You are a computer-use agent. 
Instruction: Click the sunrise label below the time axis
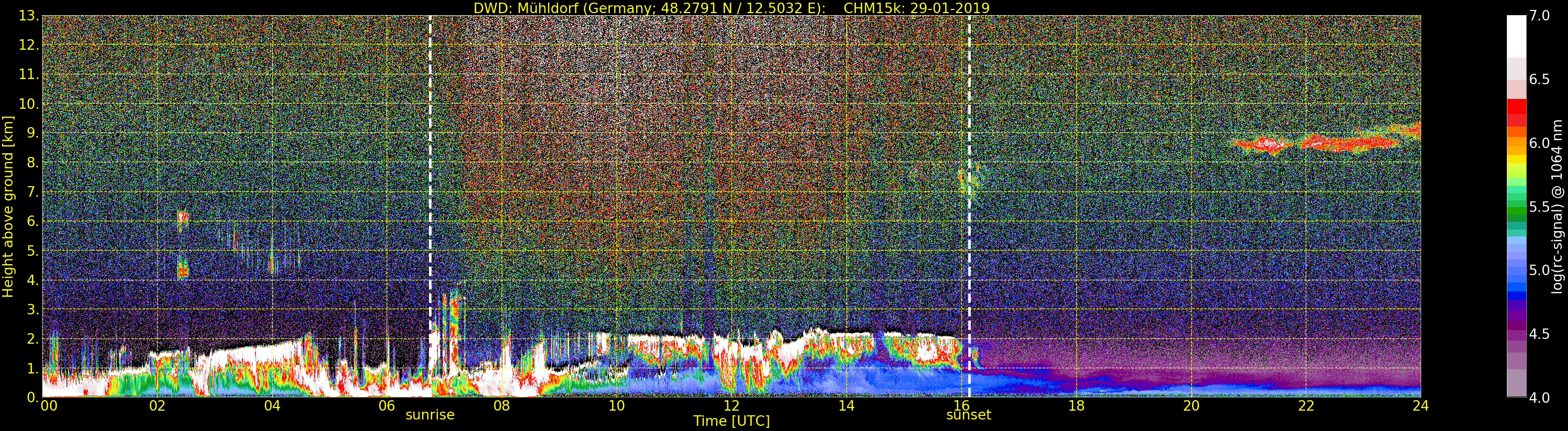429,415
